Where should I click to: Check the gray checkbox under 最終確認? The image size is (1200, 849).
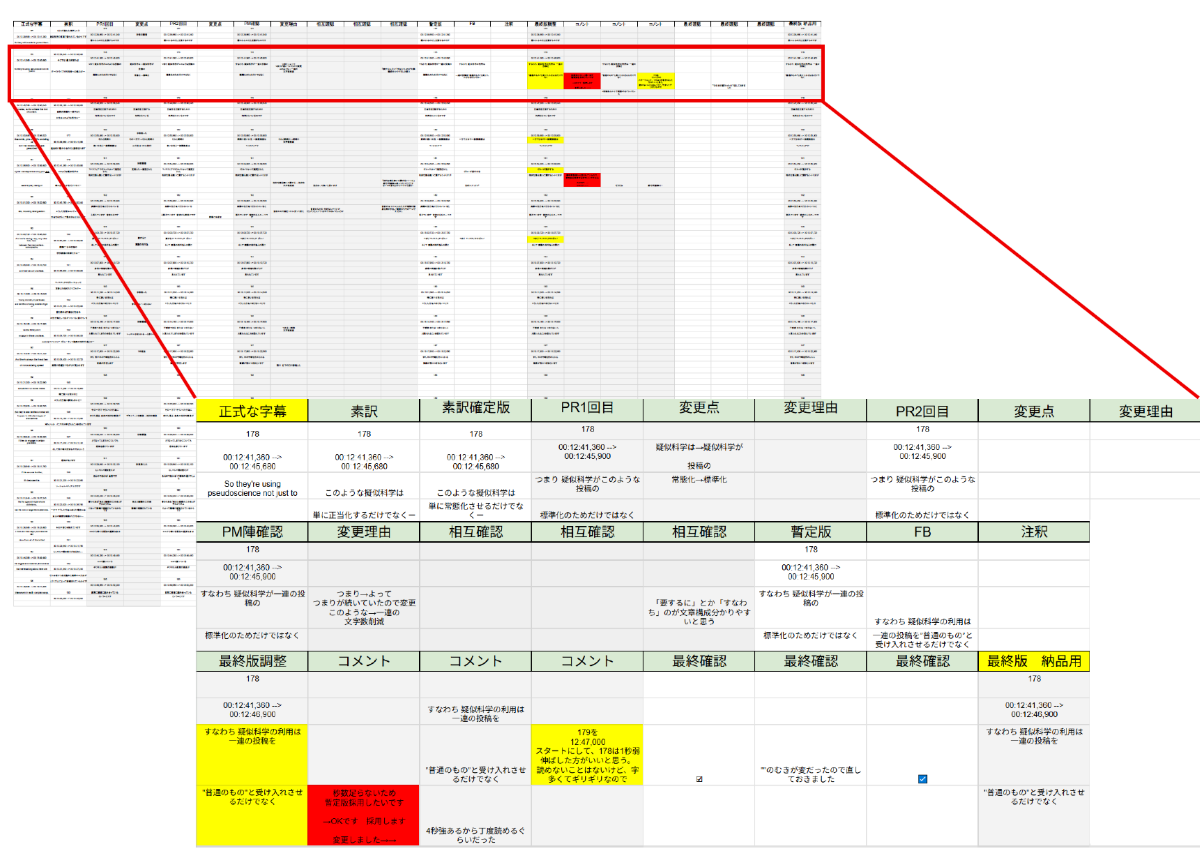pyautogui.click(x=698, y=777)
